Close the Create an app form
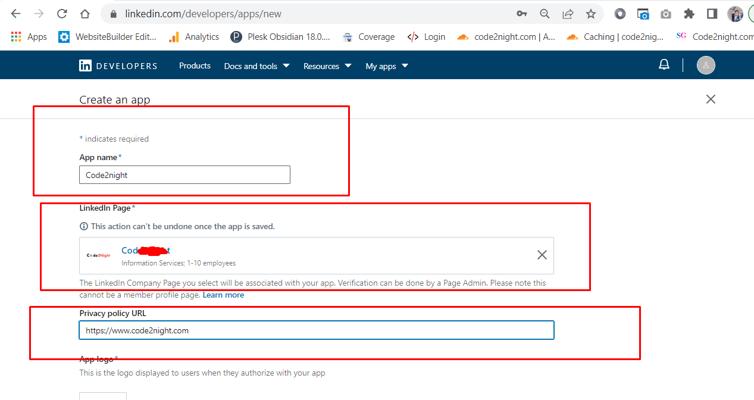Viewport: 754px width, 400px height. pos(710,99)
